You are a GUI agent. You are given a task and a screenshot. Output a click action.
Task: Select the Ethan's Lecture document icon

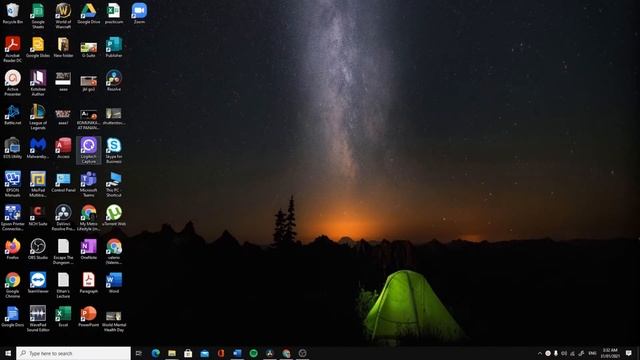[63, 285]
